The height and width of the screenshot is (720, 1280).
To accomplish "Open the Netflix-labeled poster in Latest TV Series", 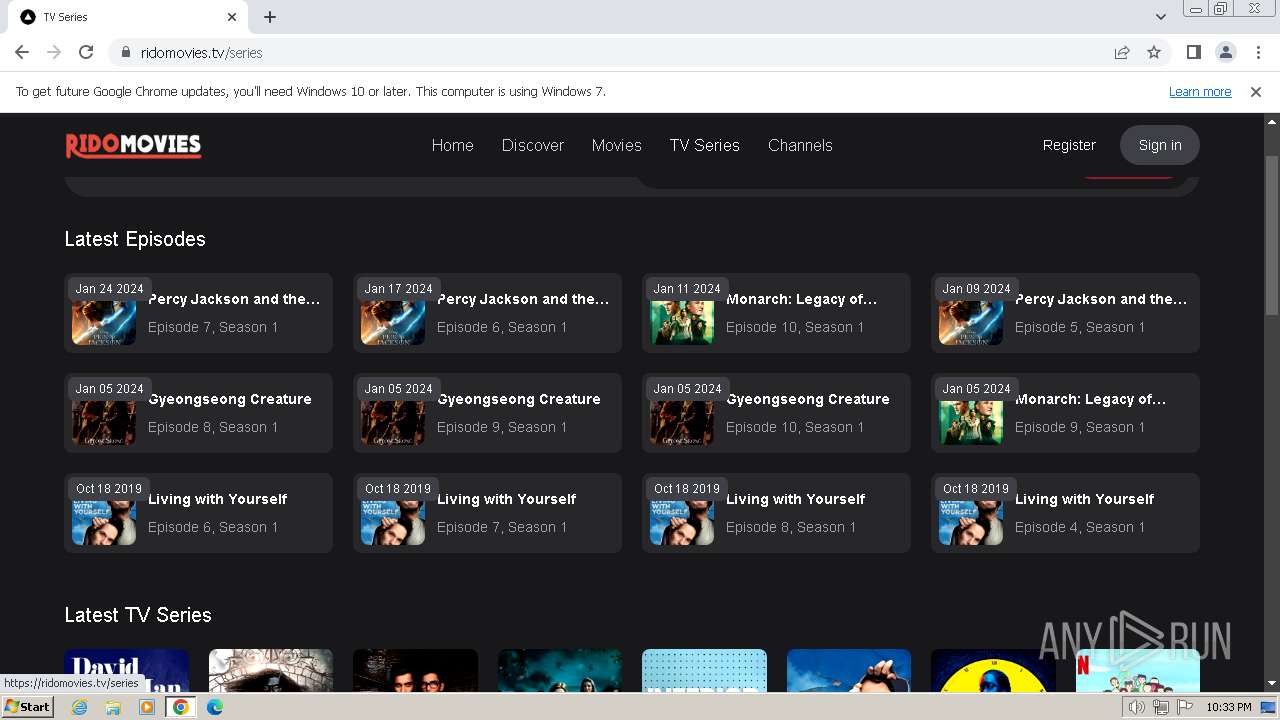I will click(x=1137, y=671).
